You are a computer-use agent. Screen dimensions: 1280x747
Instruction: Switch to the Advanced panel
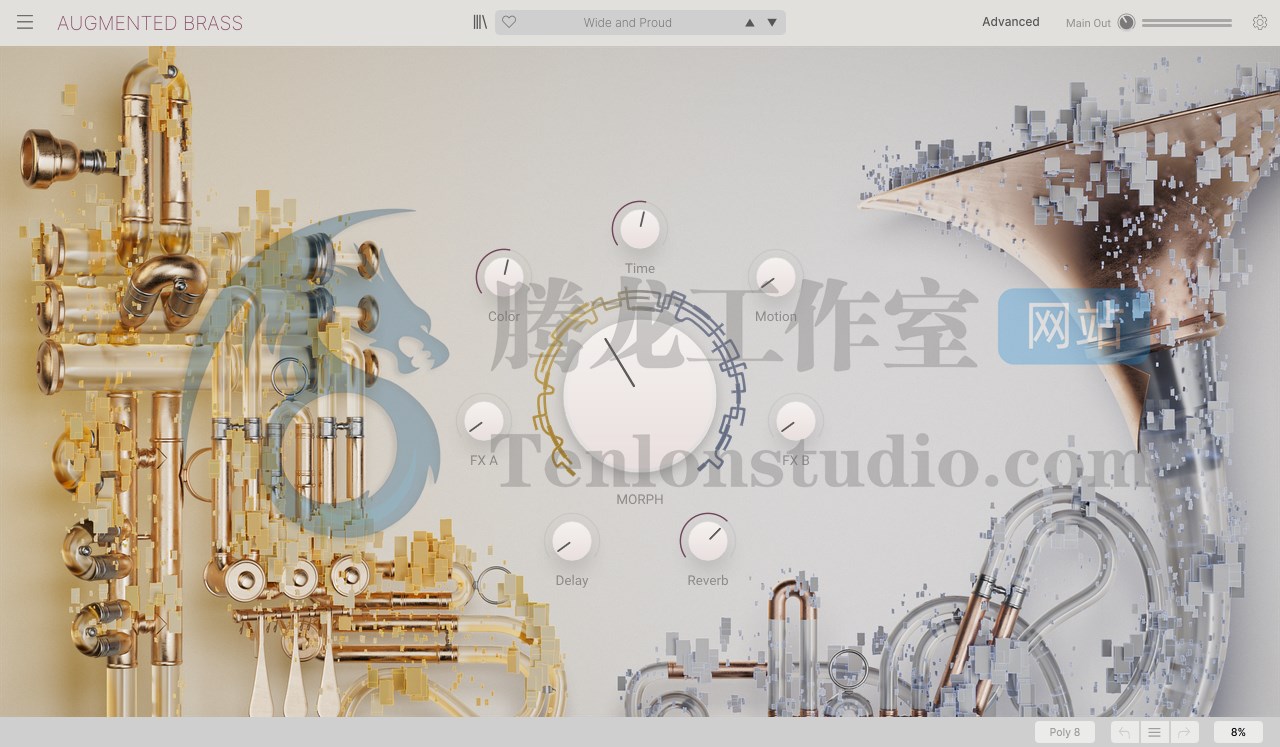1010,22
